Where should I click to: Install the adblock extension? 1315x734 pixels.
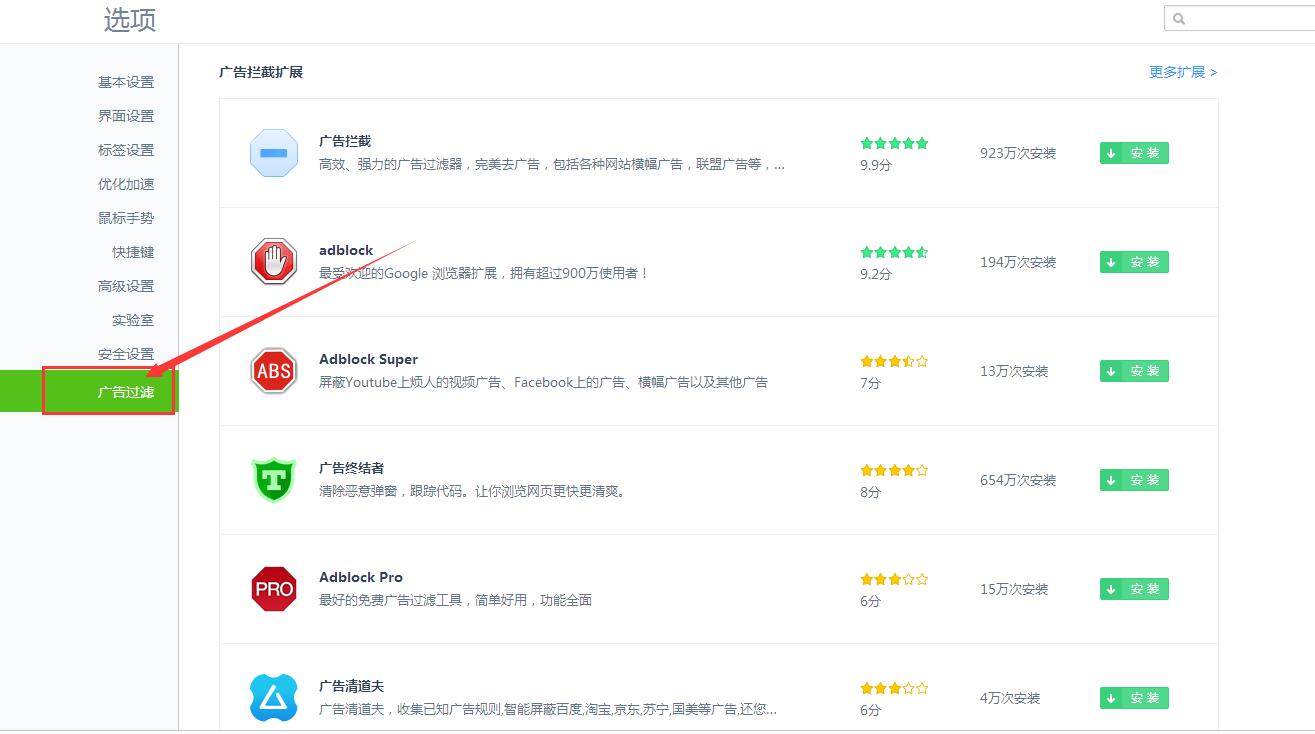click(1133, 262)
